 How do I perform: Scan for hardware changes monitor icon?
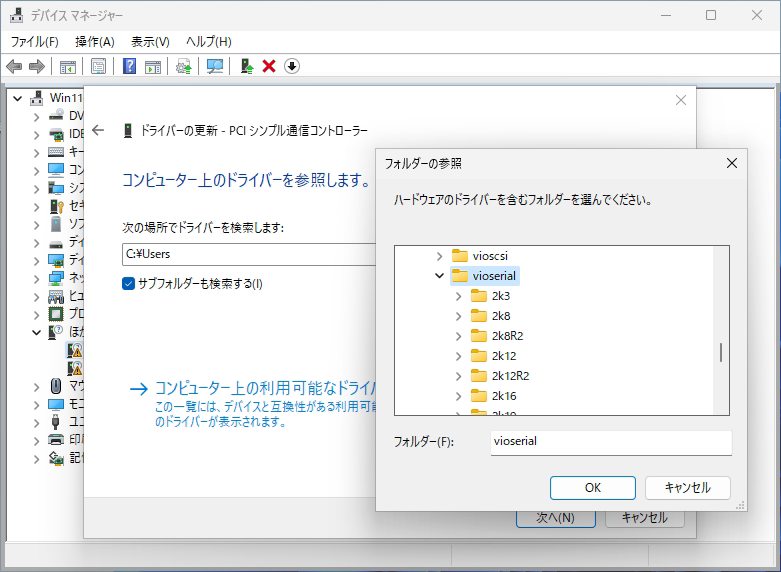[215, 66]
